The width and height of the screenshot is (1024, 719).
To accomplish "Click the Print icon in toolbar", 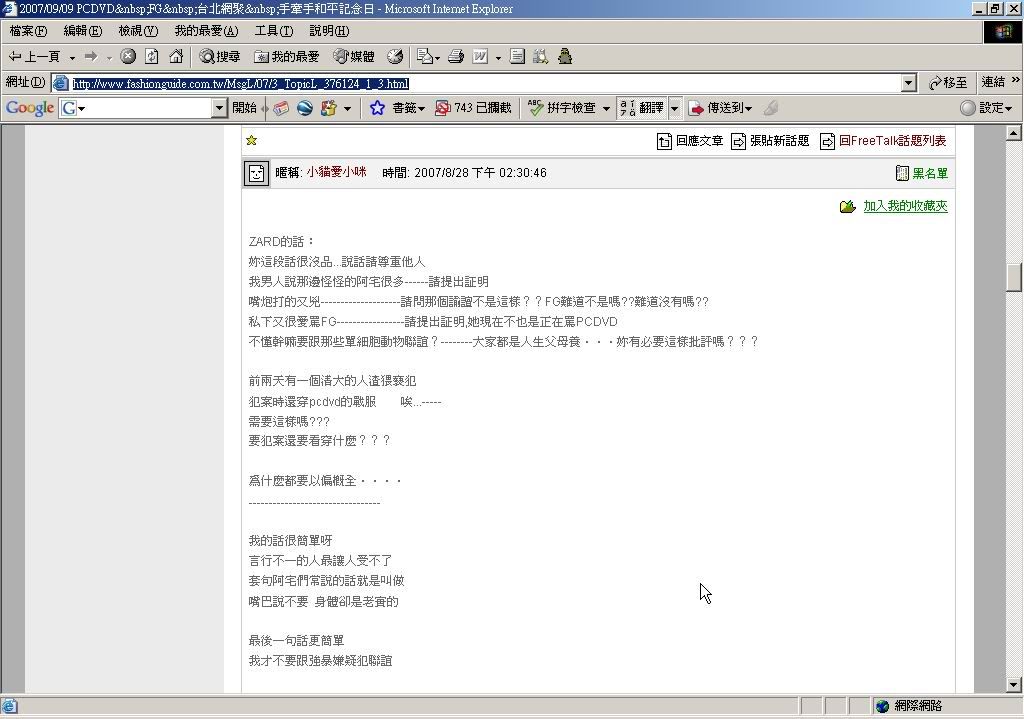I will pyautogui.click(x=456, y=57).
